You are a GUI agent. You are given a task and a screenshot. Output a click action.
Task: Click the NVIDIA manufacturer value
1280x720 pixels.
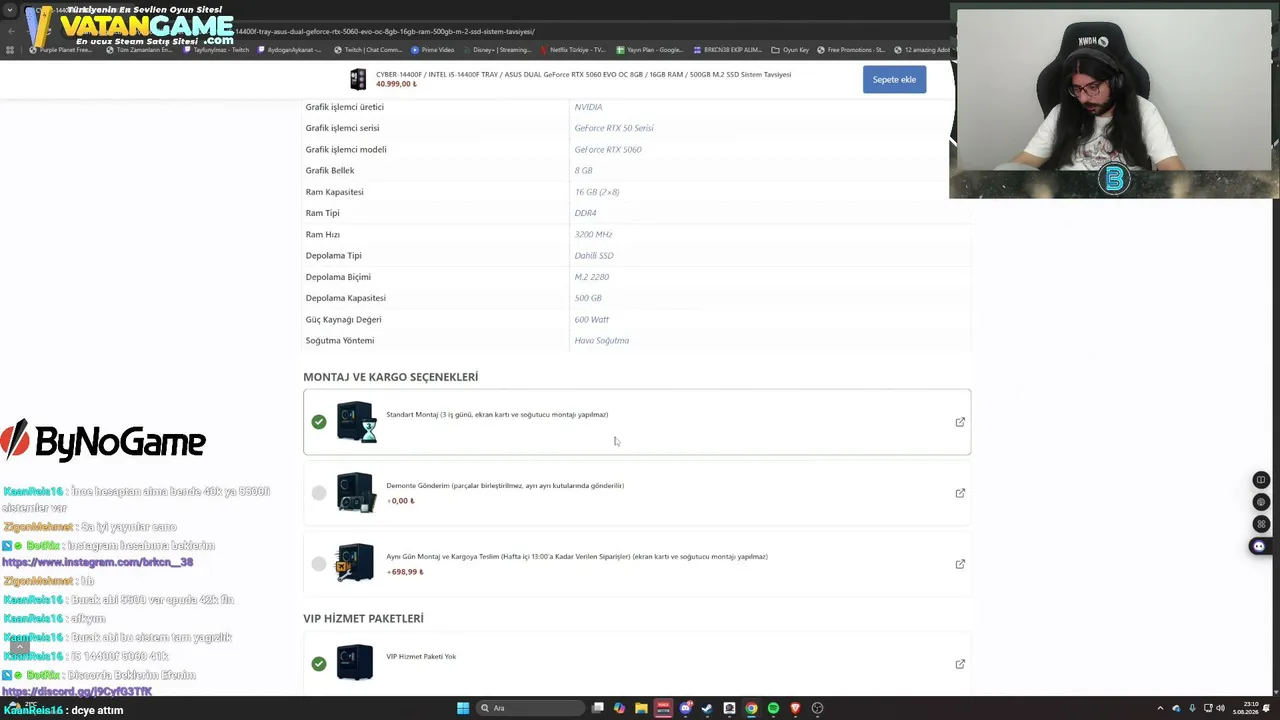pos(588,107)
